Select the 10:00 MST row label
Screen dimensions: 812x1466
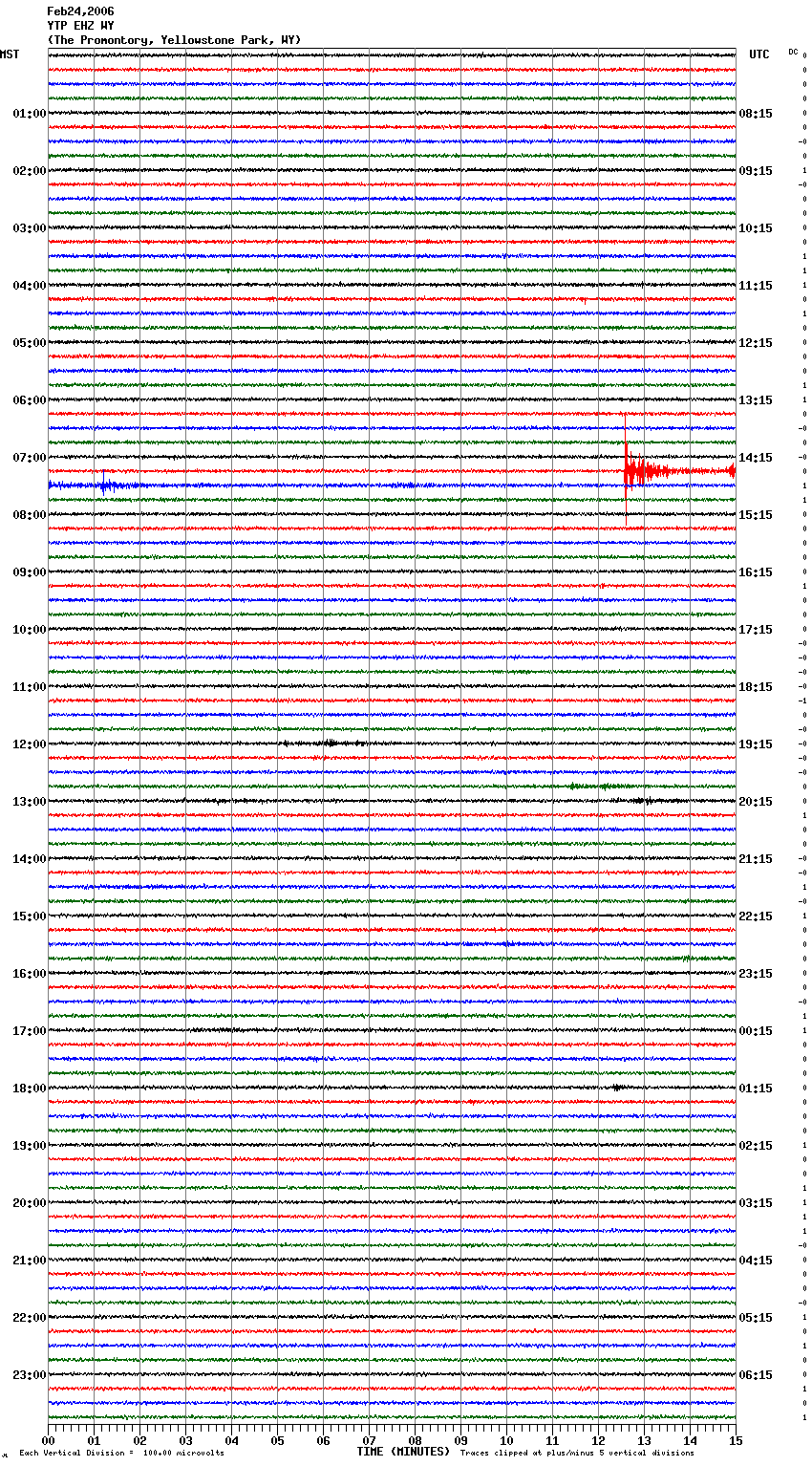[29, 630]
